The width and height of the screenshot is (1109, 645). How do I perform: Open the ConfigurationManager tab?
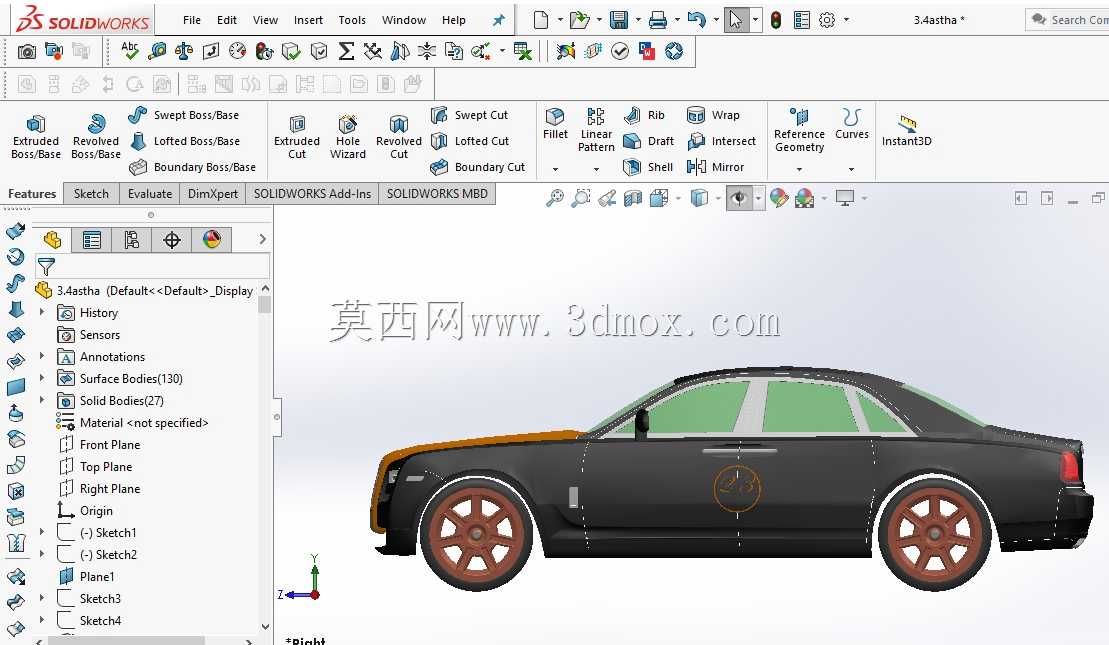tap(132, 240)
